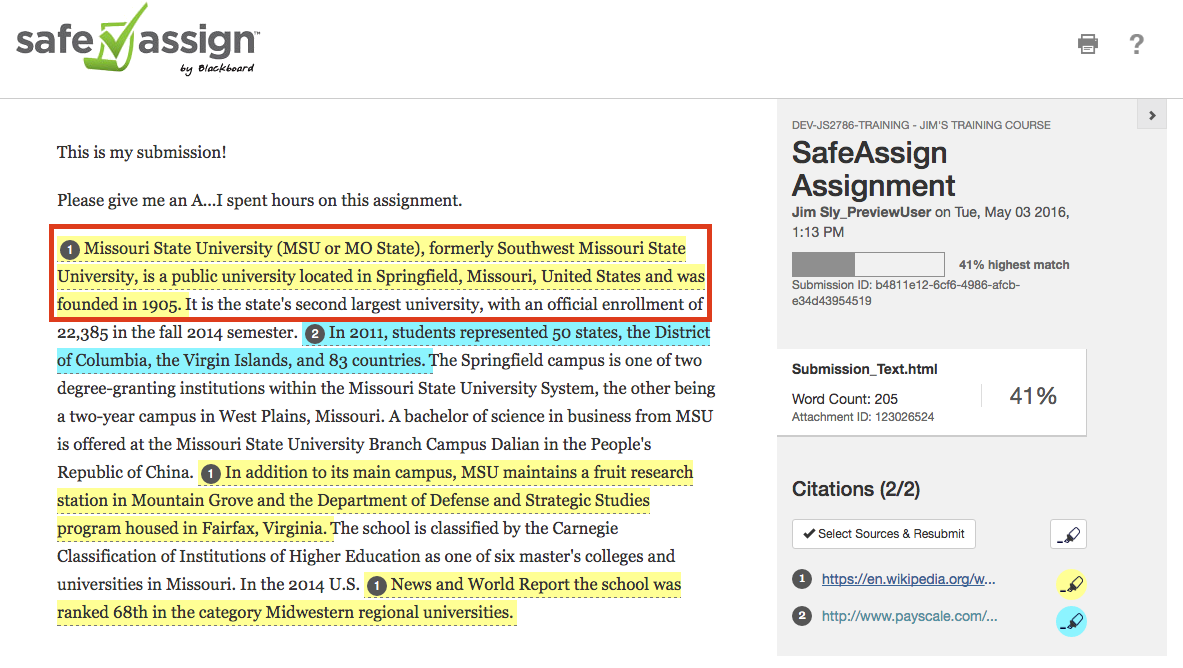Click citation marker 1 before 'News and World Report'
The height and width of the screenshot is (668, 1183).
(377, 585)
